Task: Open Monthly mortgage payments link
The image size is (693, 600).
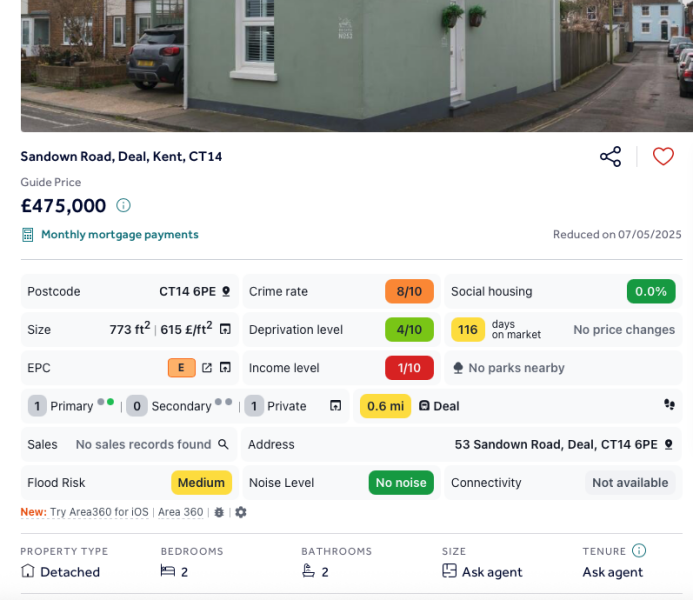Action: coord(119,235)
